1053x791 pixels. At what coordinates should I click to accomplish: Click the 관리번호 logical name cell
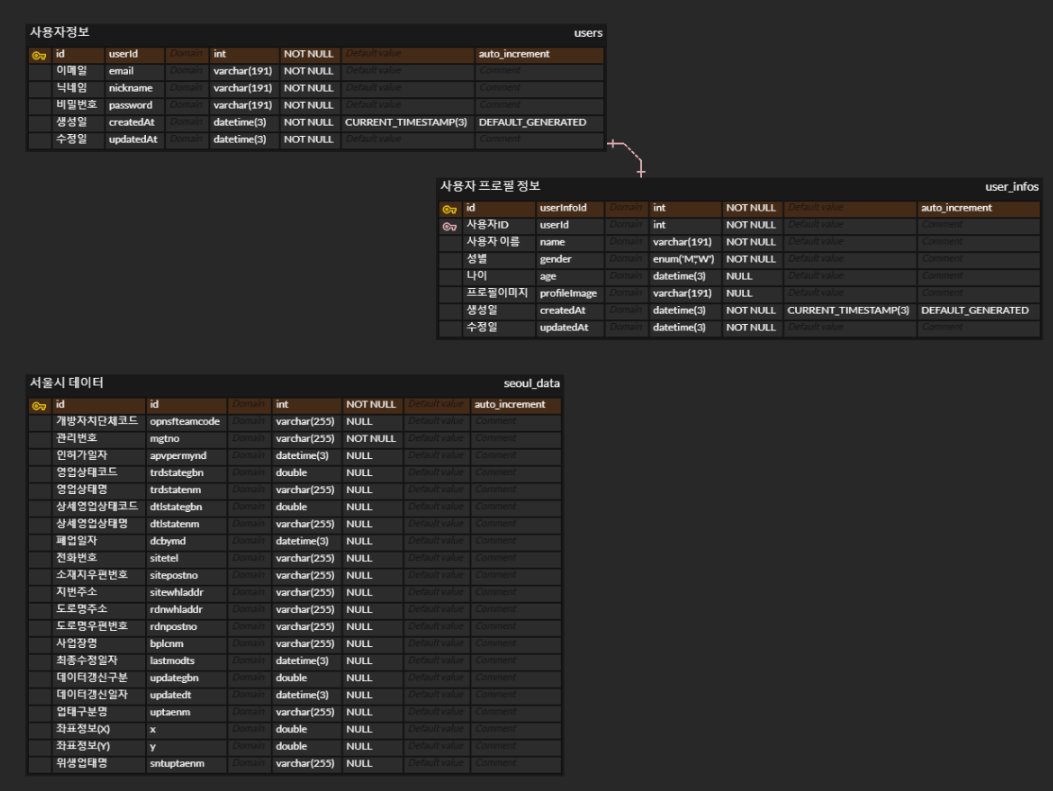point(99,438)
